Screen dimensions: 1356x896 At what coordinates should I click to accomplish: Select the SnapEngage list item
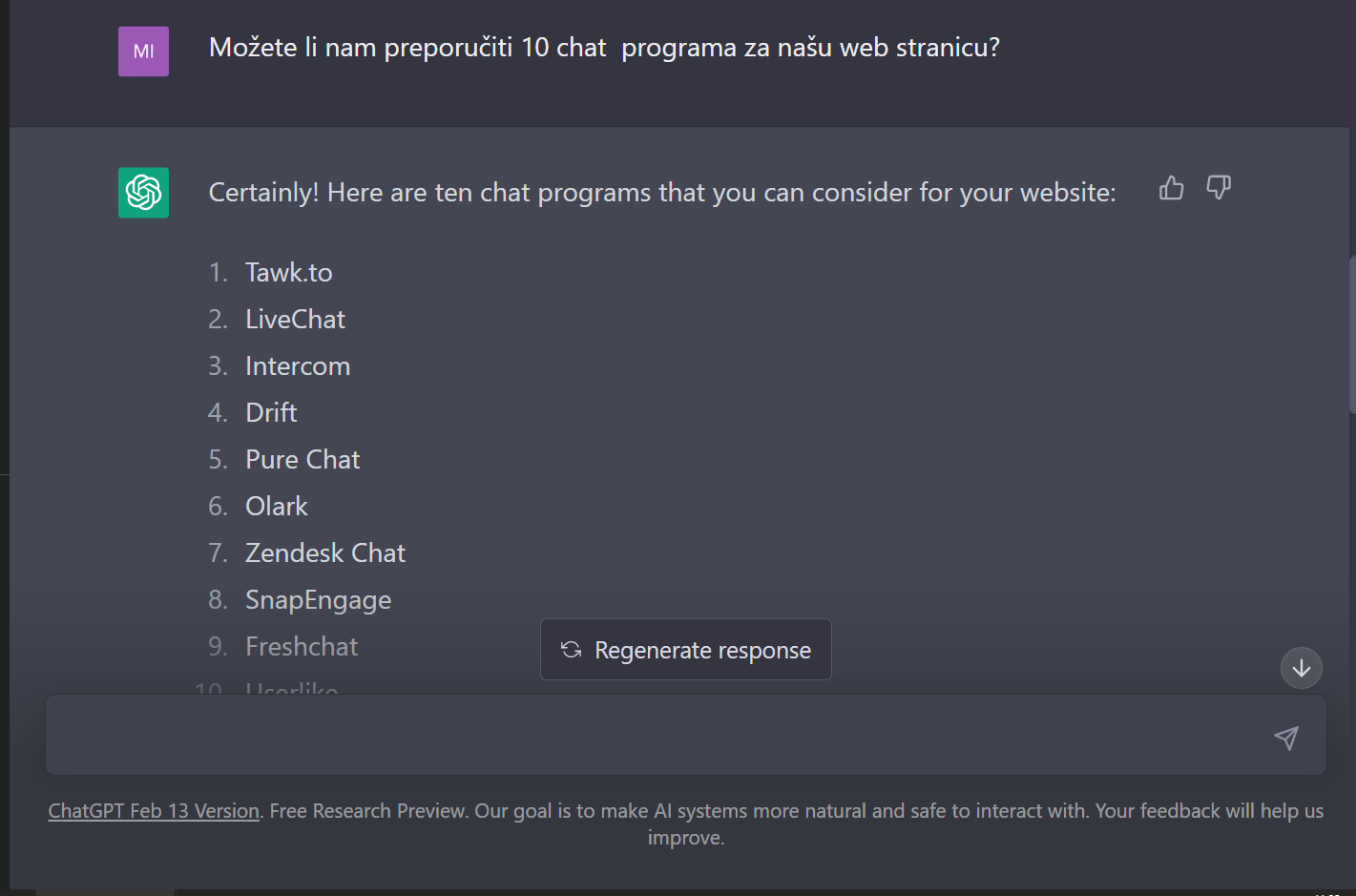[x=318, y=600]
